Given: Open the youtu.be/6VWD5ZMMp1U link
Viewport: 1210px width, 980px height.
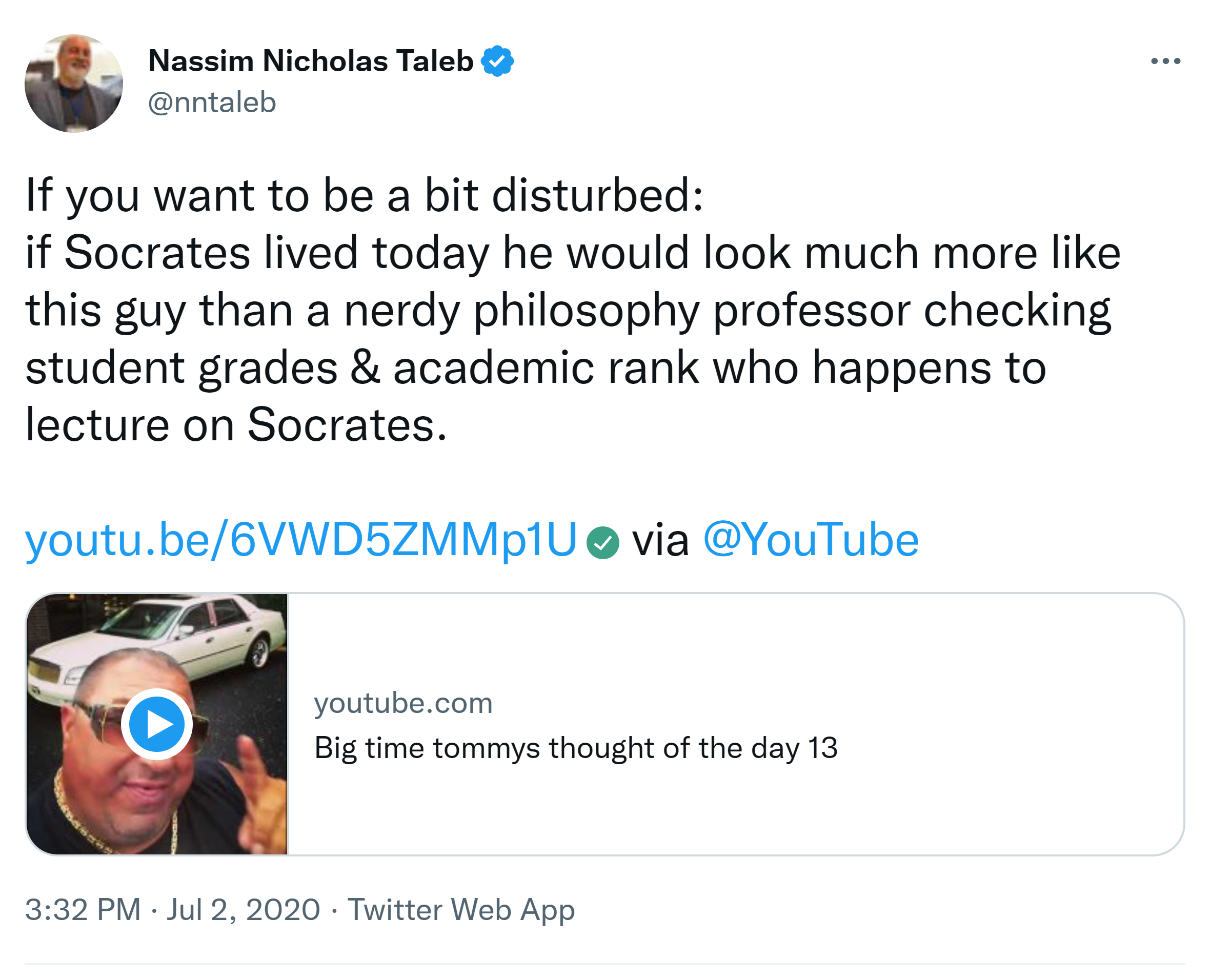Looking at the screenshot, I should coord(301,540).
